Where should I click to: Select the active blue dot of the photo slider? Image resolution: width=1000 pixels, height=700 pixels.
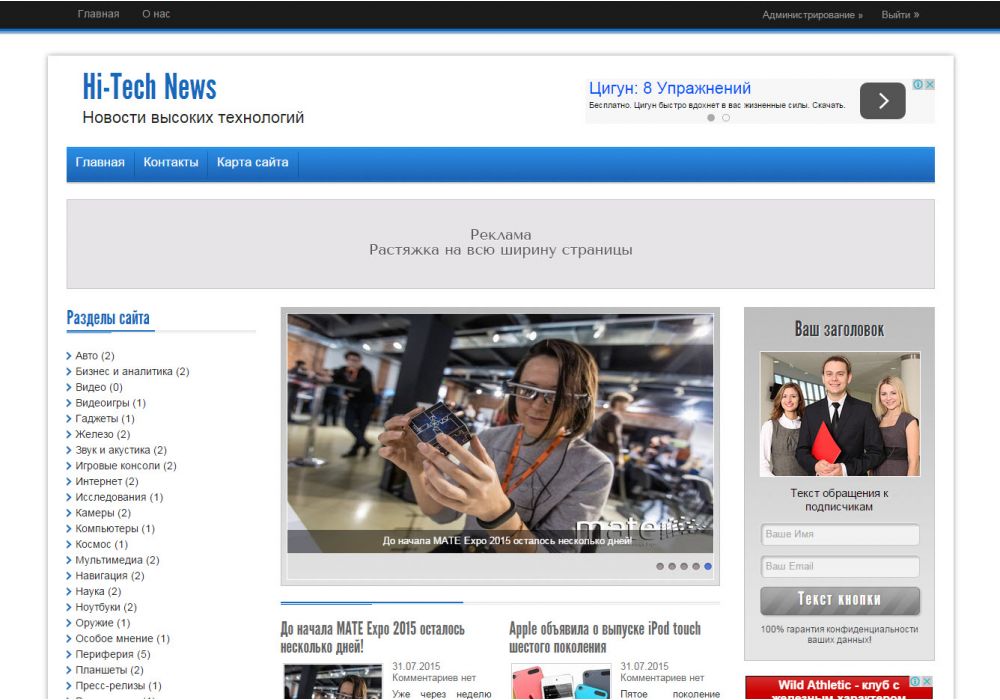point(708,566)
